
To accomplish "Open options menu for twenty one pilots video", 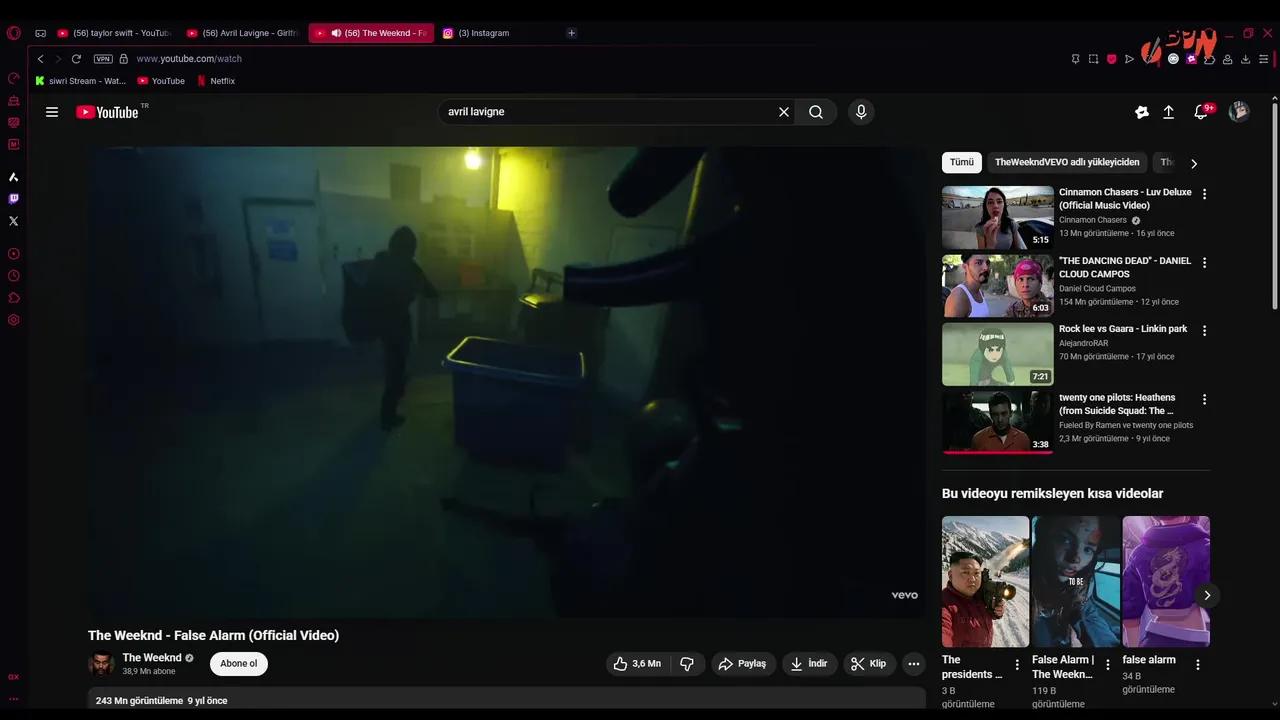I will pyautogui.click(x=1204, y=399).
